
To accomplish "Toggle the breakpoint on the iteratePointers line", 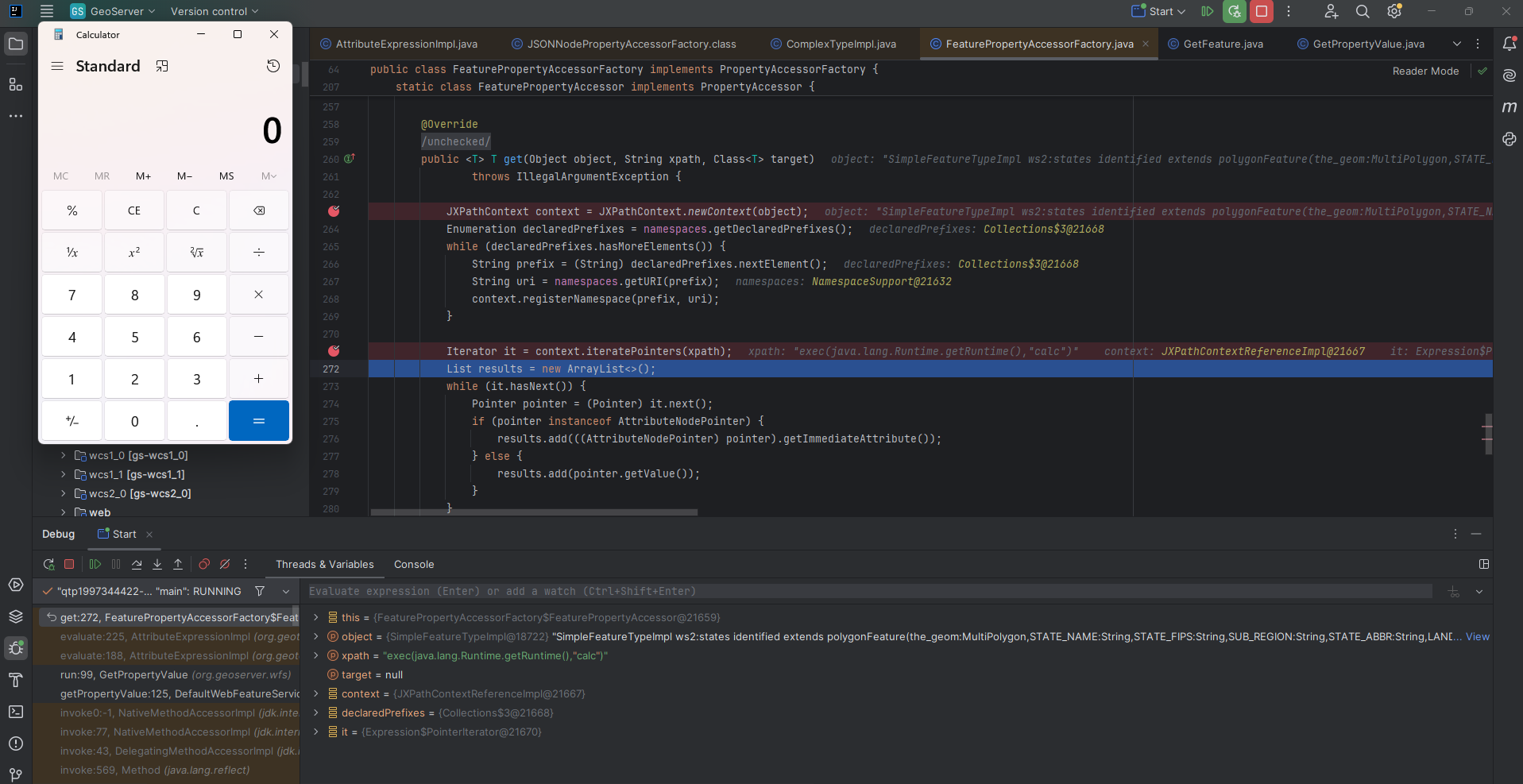I will (x=334, y=351).
